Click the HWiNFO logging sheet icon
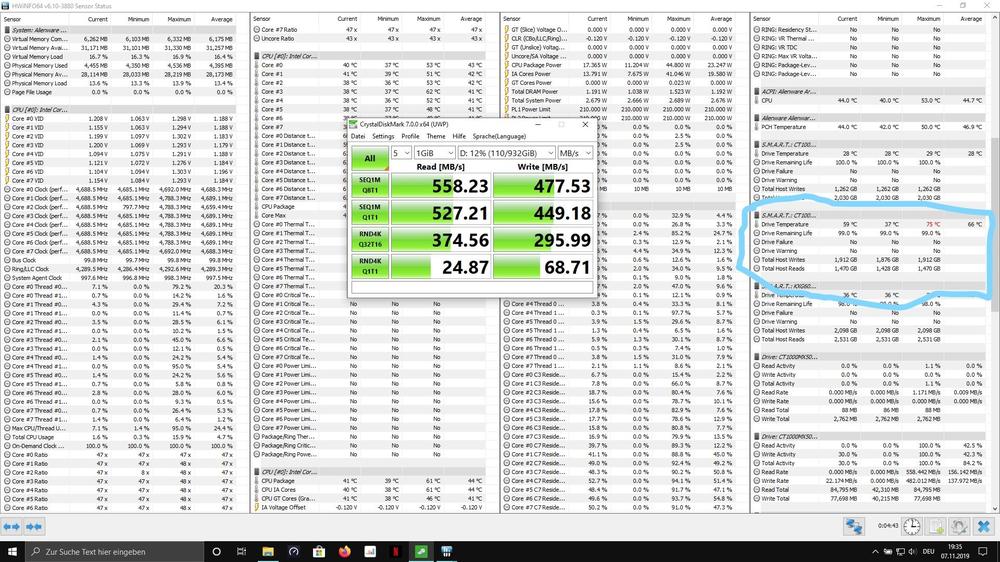 [937, 526]
